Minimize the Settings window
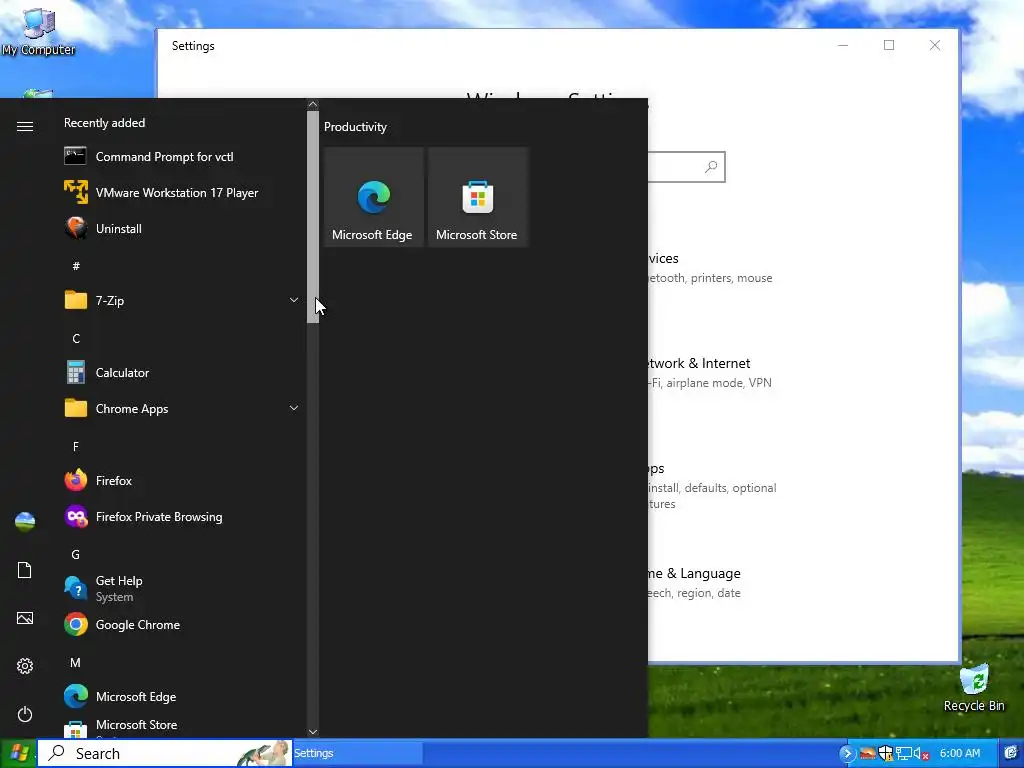 click(843, 45)
